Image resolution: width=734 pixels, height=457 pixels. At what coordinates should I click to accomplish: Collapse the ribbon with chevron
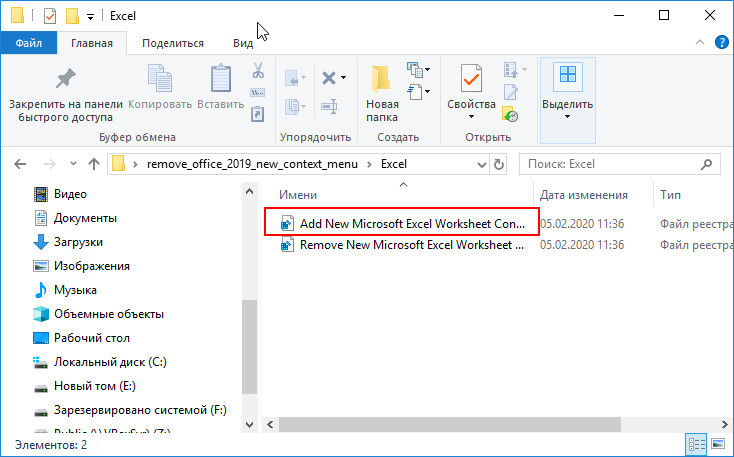[x=700, y=42]
